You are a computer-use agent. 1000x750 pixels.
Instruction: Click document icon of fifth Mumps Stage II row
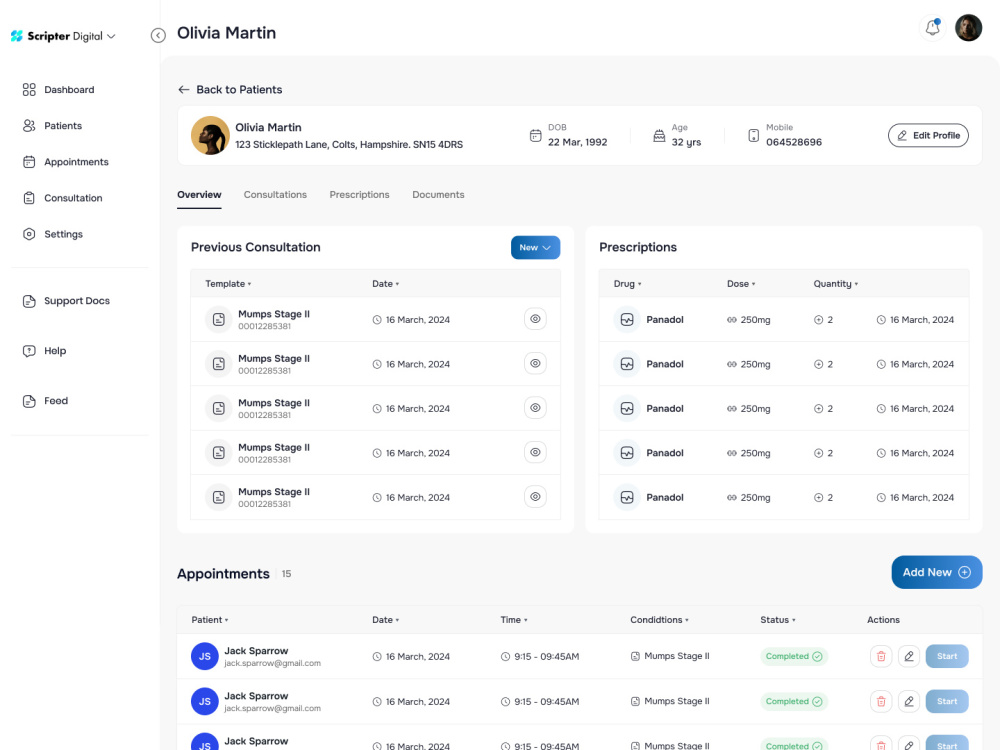tap(218, 497)
